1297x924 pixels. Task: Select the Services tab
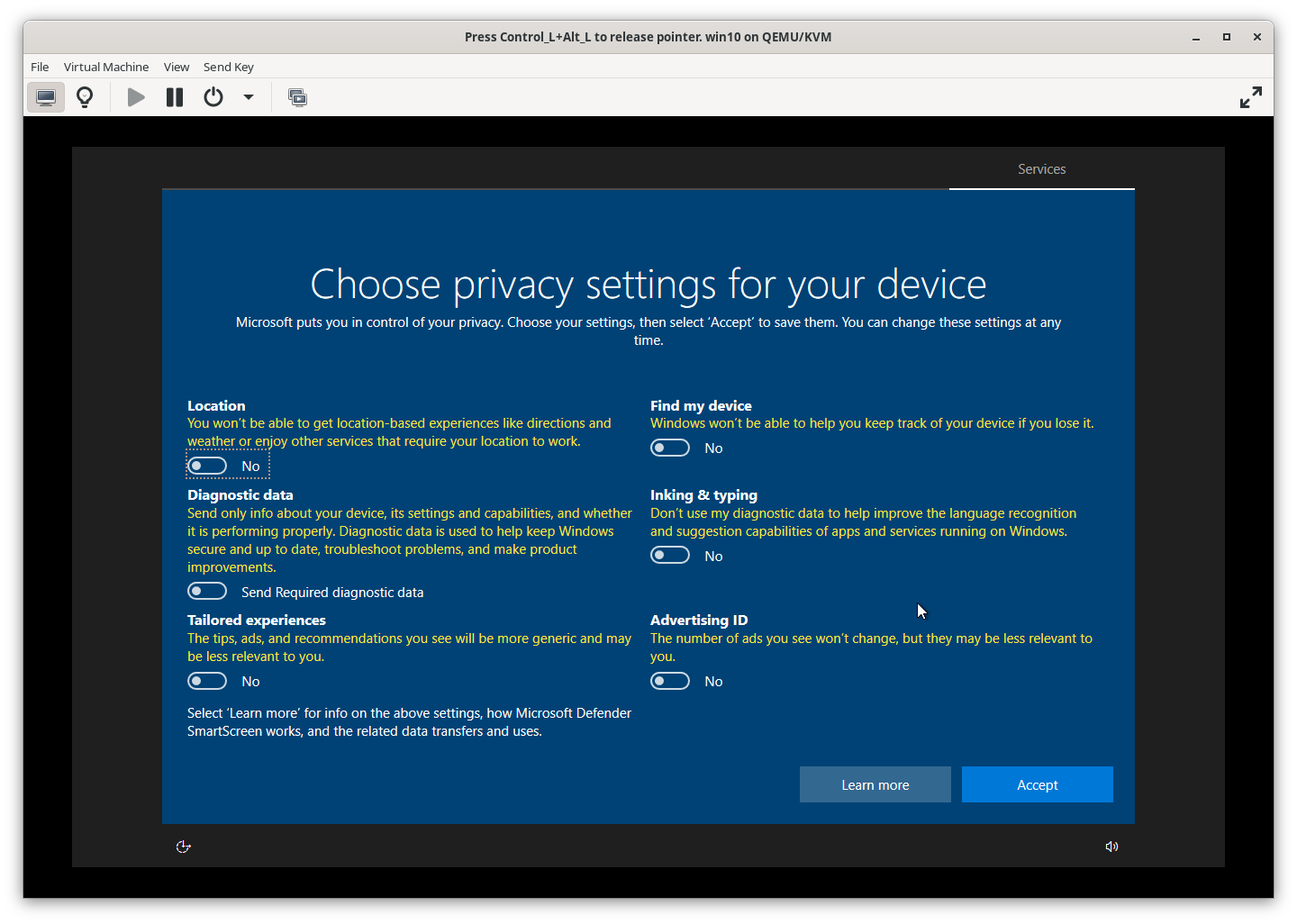click(1042, 169)
